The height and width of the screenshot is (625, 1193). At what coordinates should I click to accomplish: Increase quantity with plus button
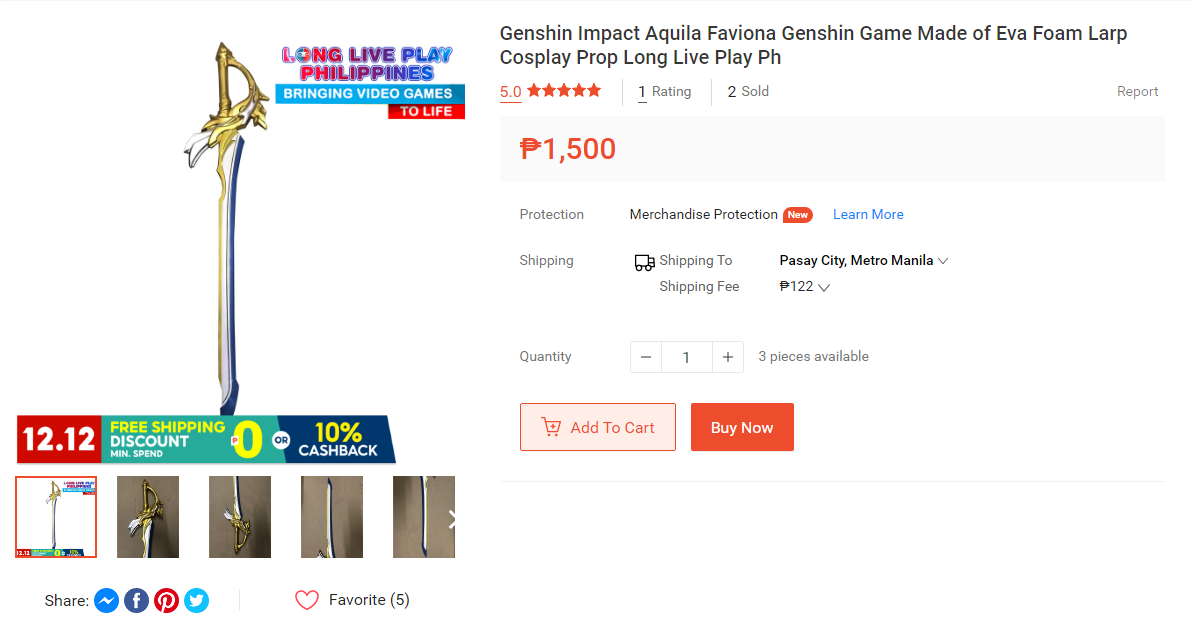[x=728, y=357]
